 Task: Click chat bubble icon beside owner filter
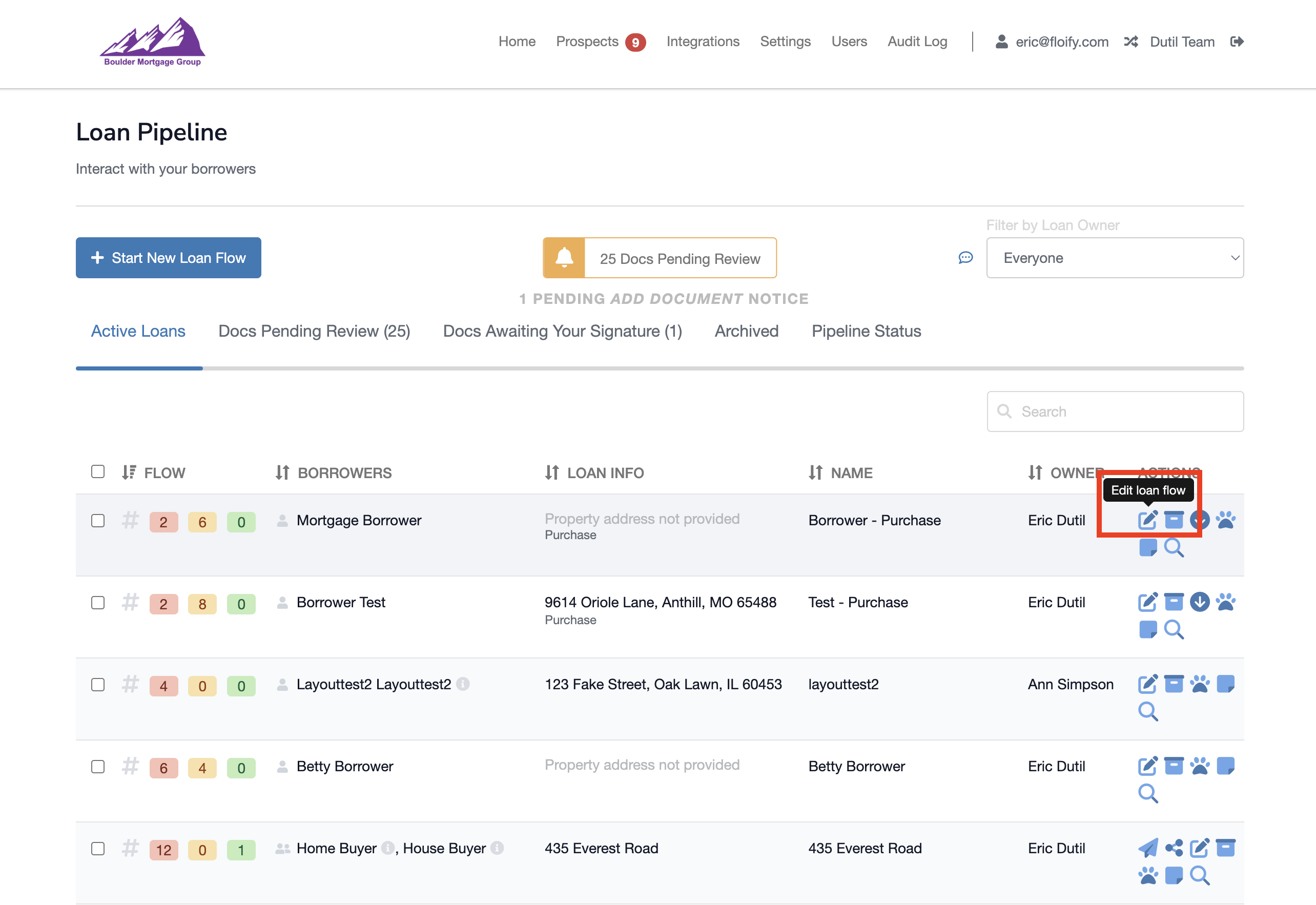(x=965, y=258)
